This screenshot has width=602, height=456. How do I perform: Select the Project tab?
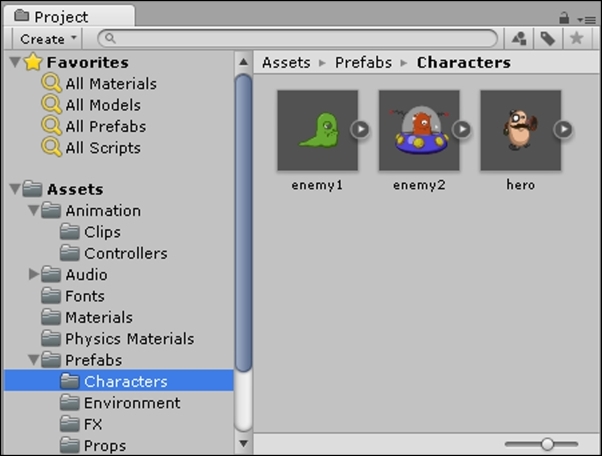pos(69,17)
